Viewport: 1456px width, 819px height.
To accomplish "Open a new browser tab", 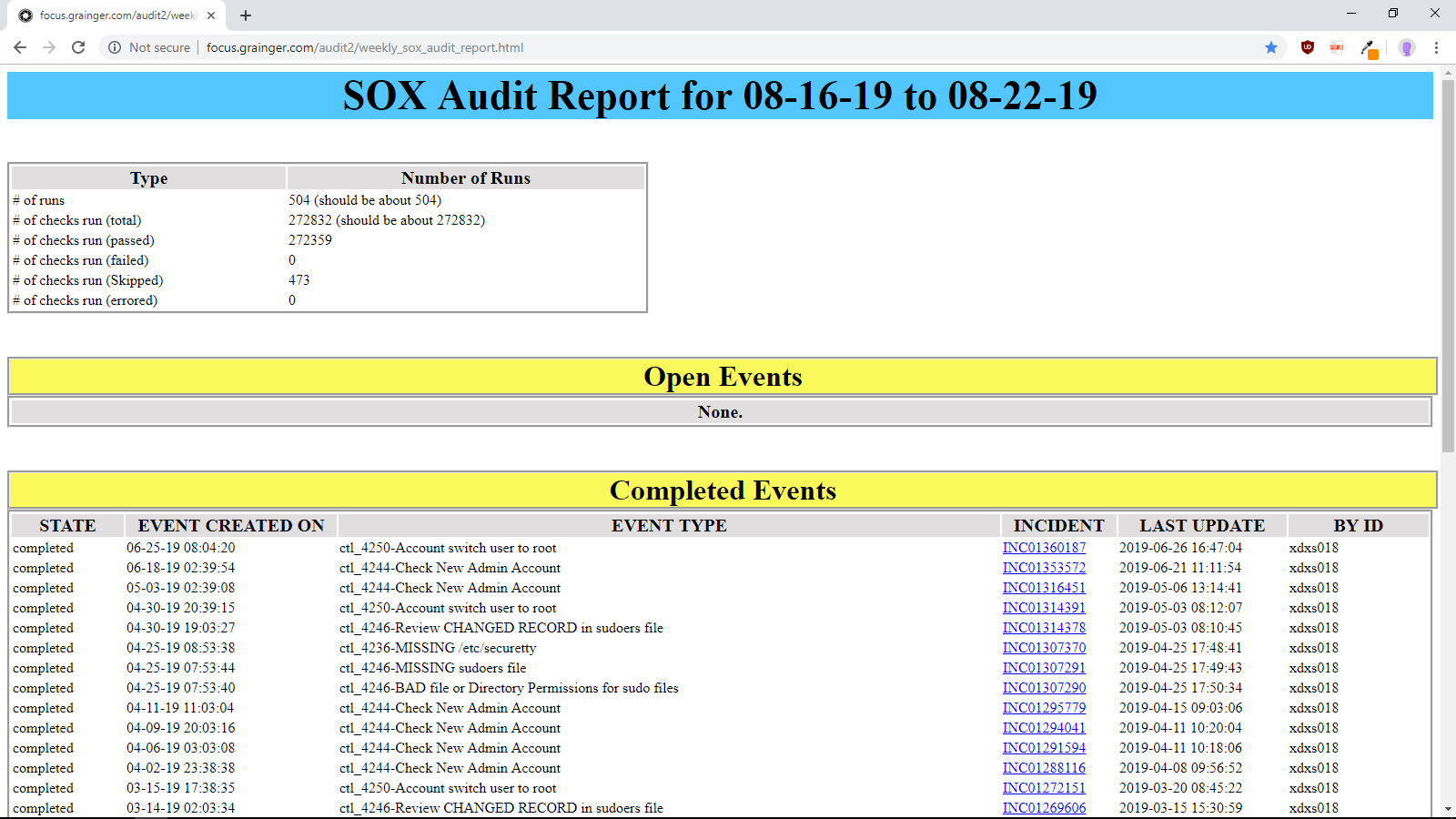I will (246, 15).
